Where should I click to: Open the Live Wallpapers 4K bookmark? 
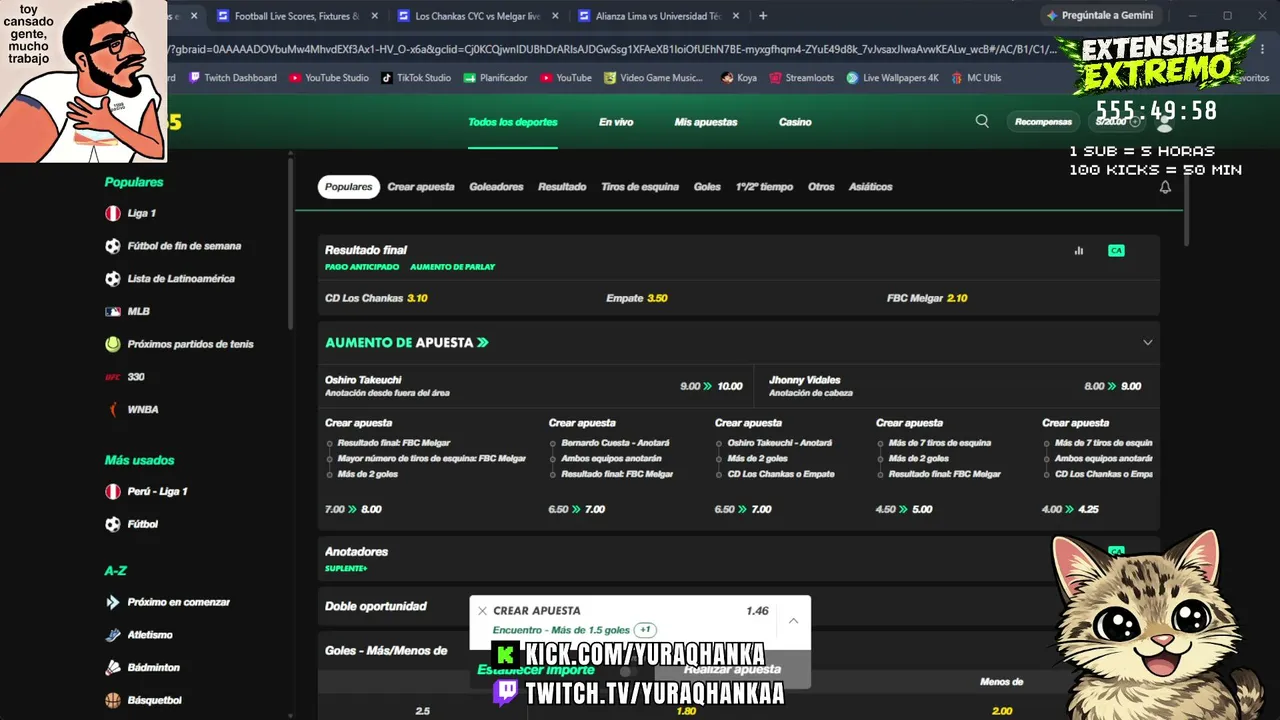tap(892, 78)
